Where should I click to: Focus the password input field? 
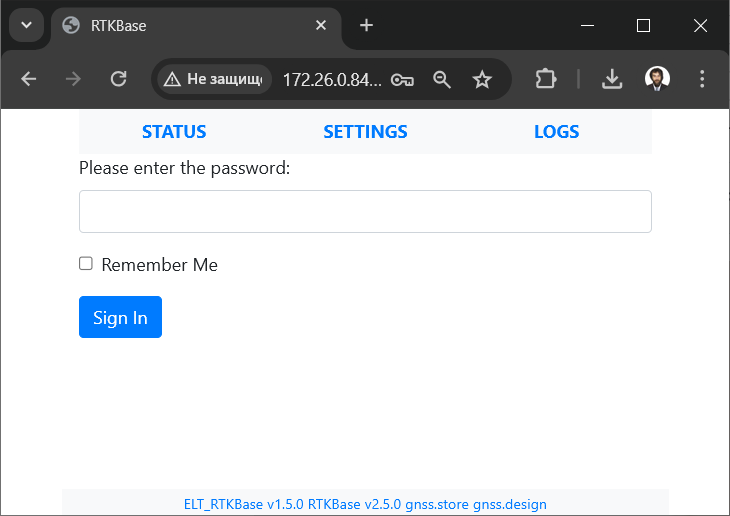[x=365, y=211]
